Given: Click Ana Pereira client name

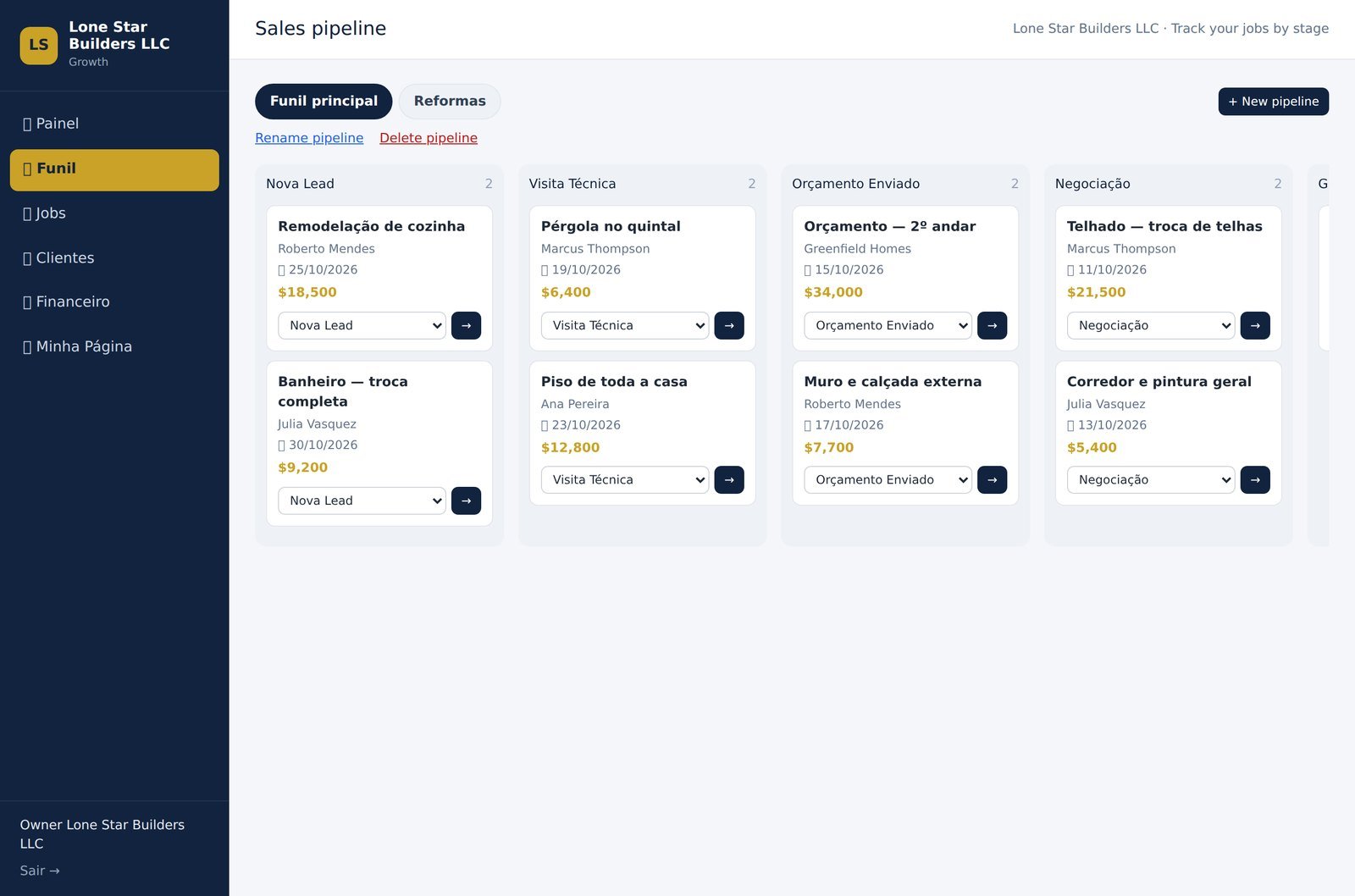Looking at the screenshot, I should pos(575,404).
